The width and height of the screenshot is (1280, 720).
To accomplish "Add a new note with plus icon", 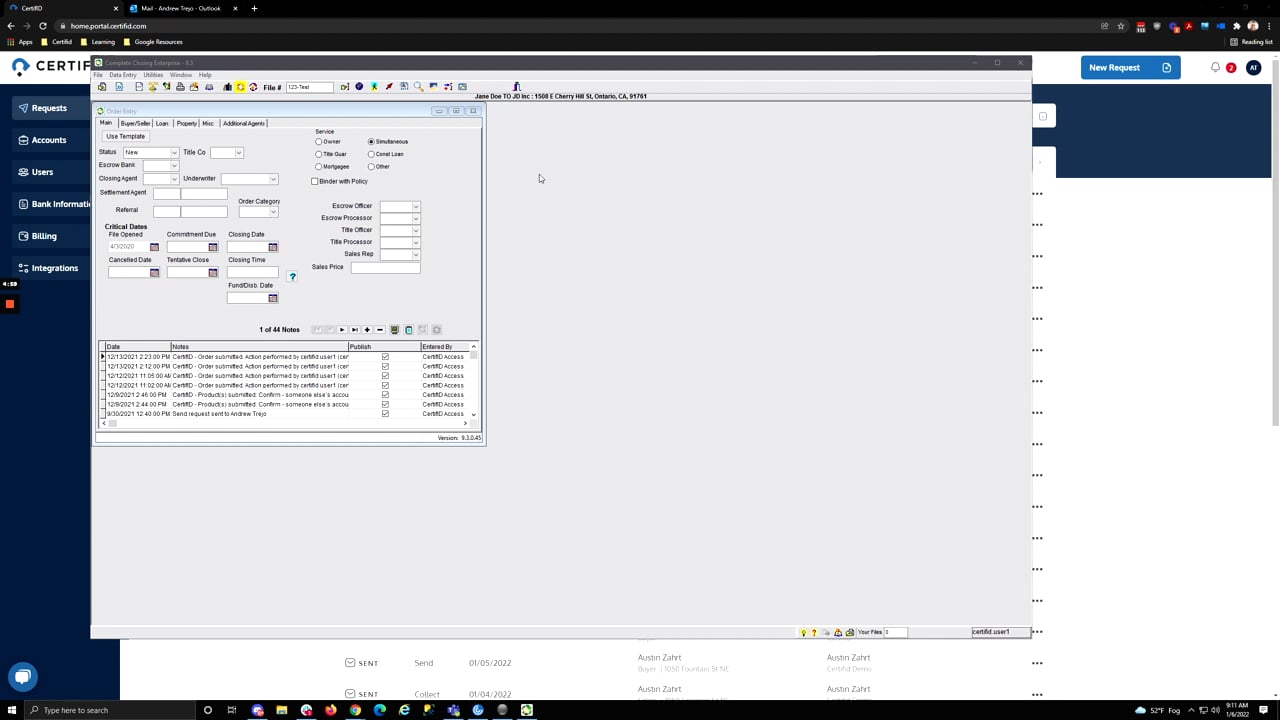I will [x=367, y=330].
